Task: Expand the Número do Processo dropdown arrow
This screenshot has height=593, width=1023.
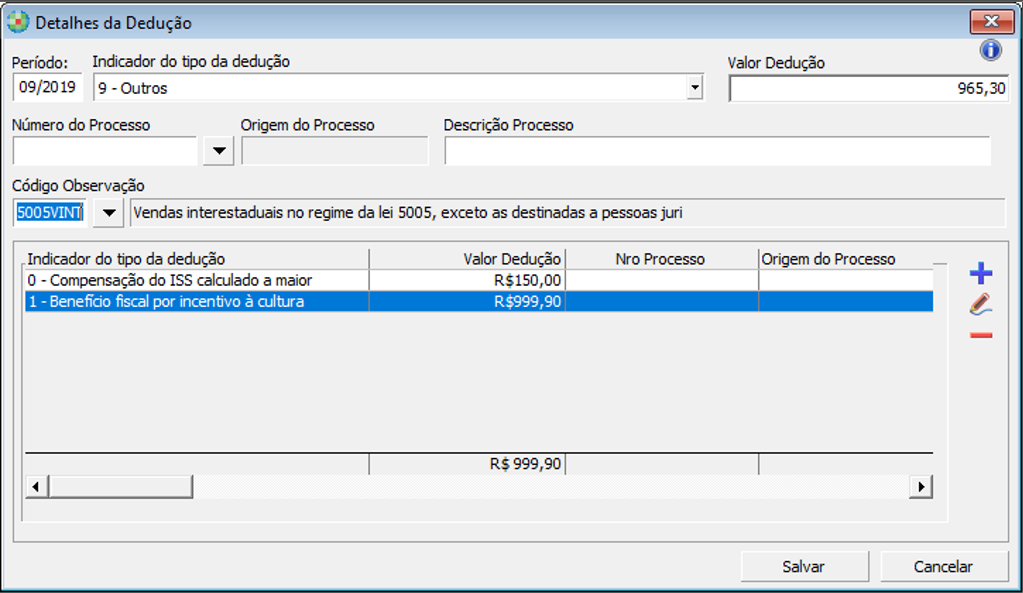Action: point(218,151)
